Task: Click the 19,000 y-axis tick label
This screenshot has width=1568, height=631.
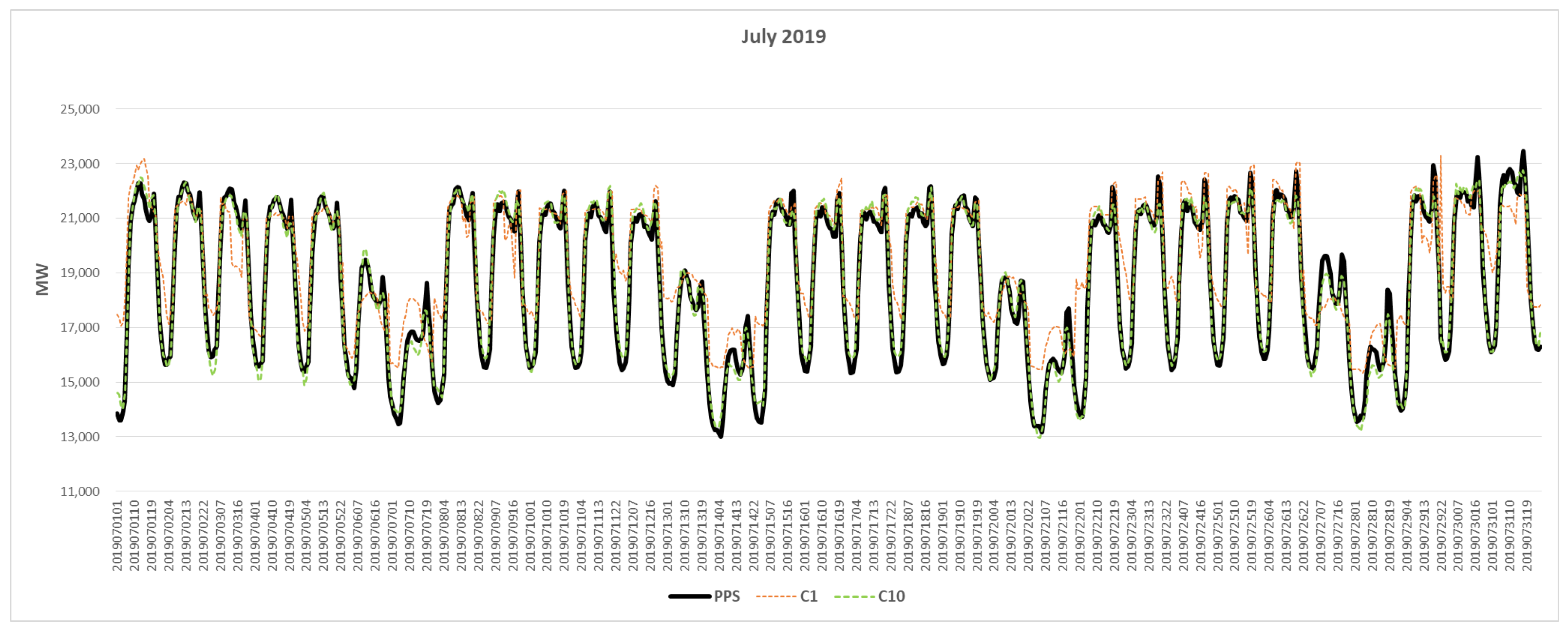Action: [80, 273]
